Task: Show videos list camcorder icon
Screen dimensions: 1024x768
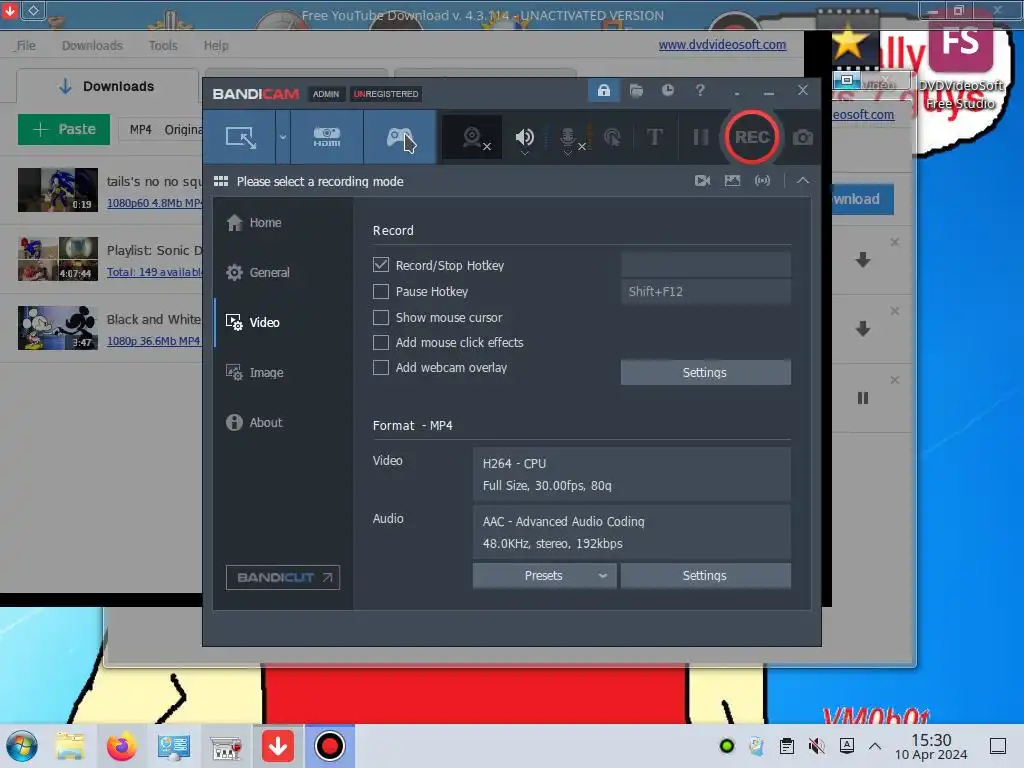Action: (702, 181)
